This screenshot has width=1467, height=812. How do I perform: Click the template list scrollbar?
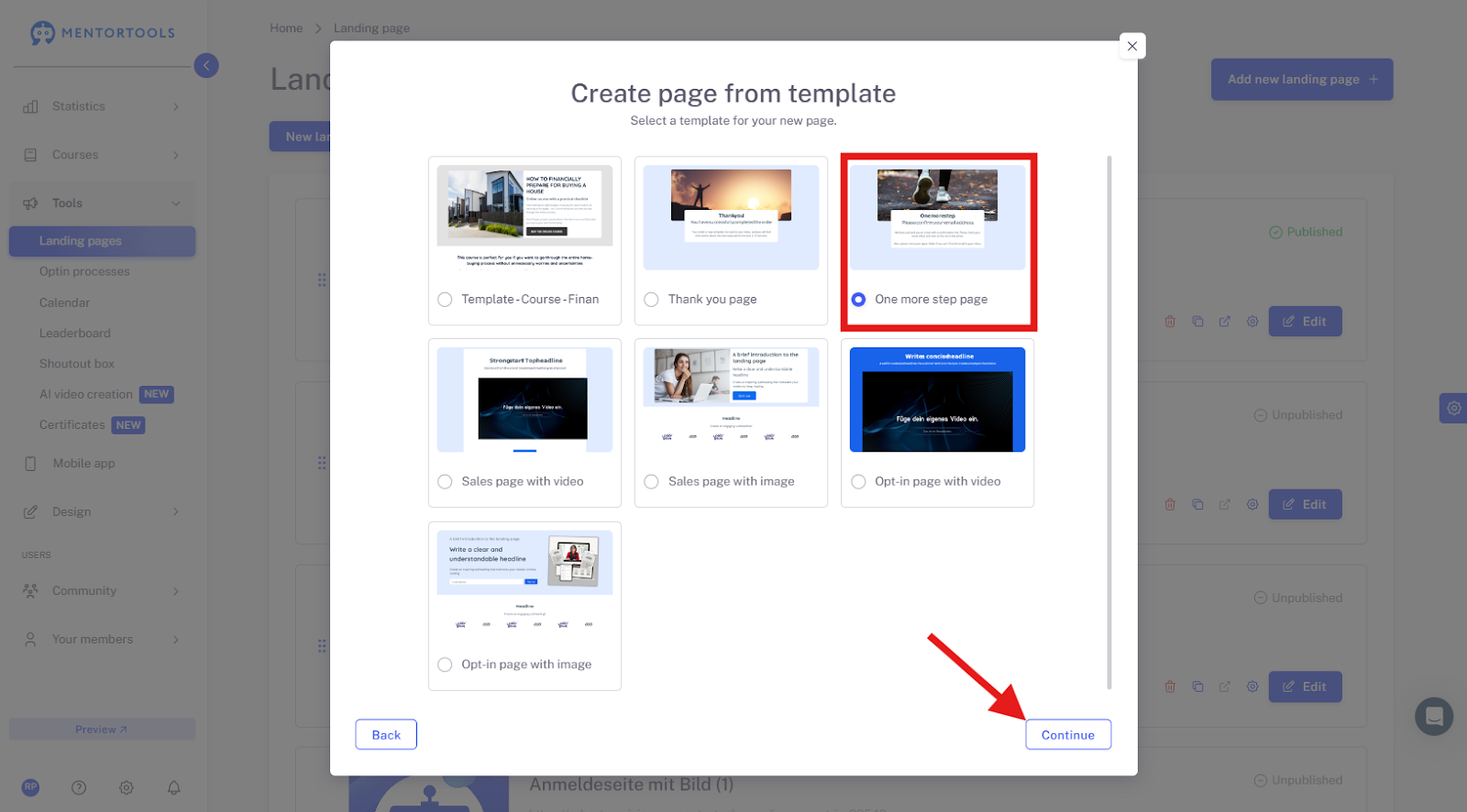click(1109, 422)
